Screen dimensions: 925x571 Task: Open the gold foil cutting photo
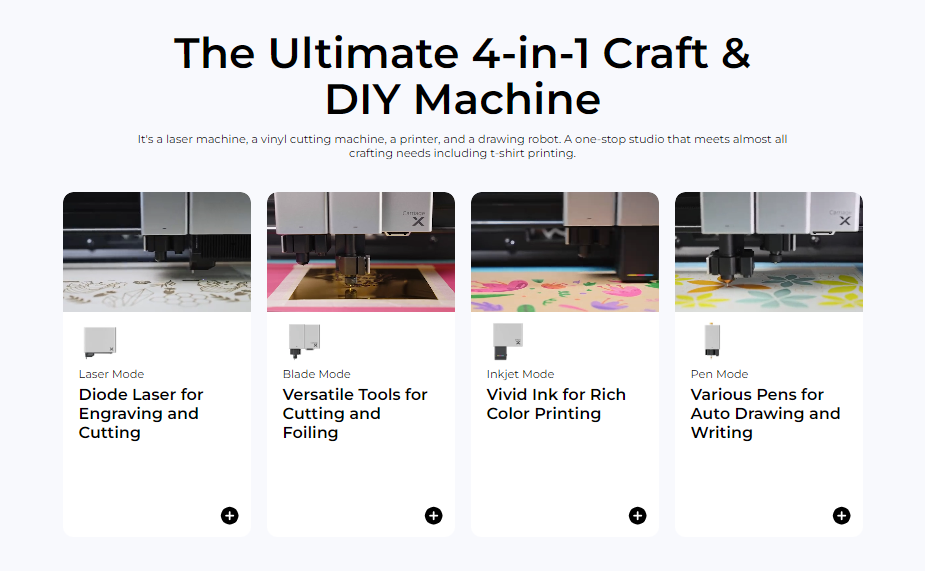pyautogui.click(x=361, y=252)
